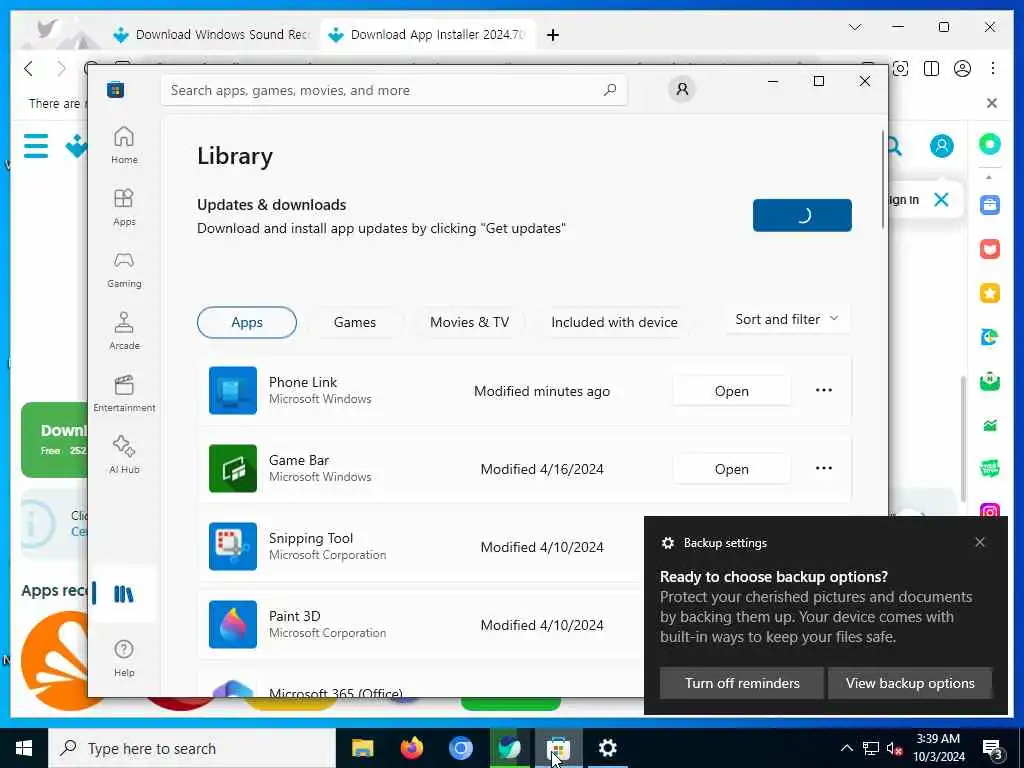Open the Store account profile icon
The image size is (1024, 768).
[682, 89]
